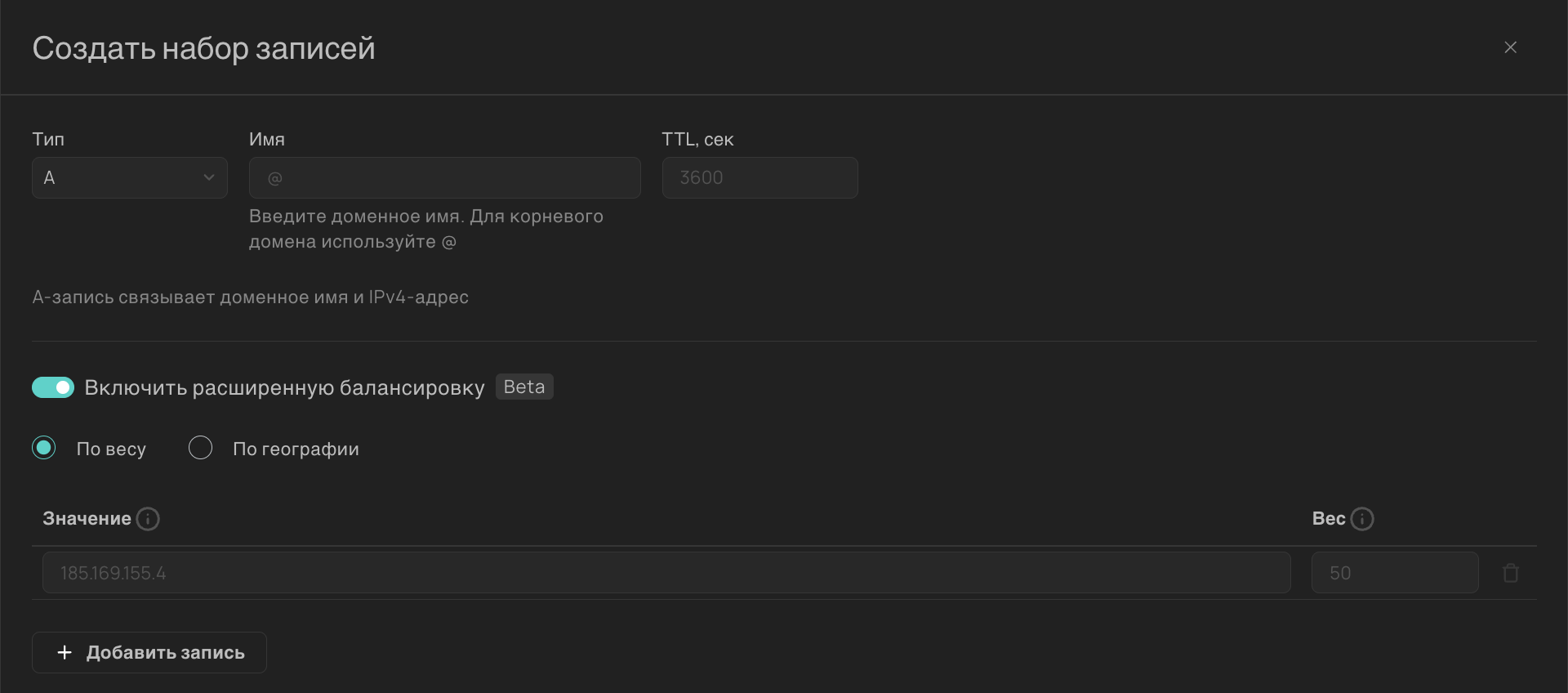Screen dimensions: 1568x693
Task: Show the info tooltip next to "Значение"
Action: (x=148, y=519)
